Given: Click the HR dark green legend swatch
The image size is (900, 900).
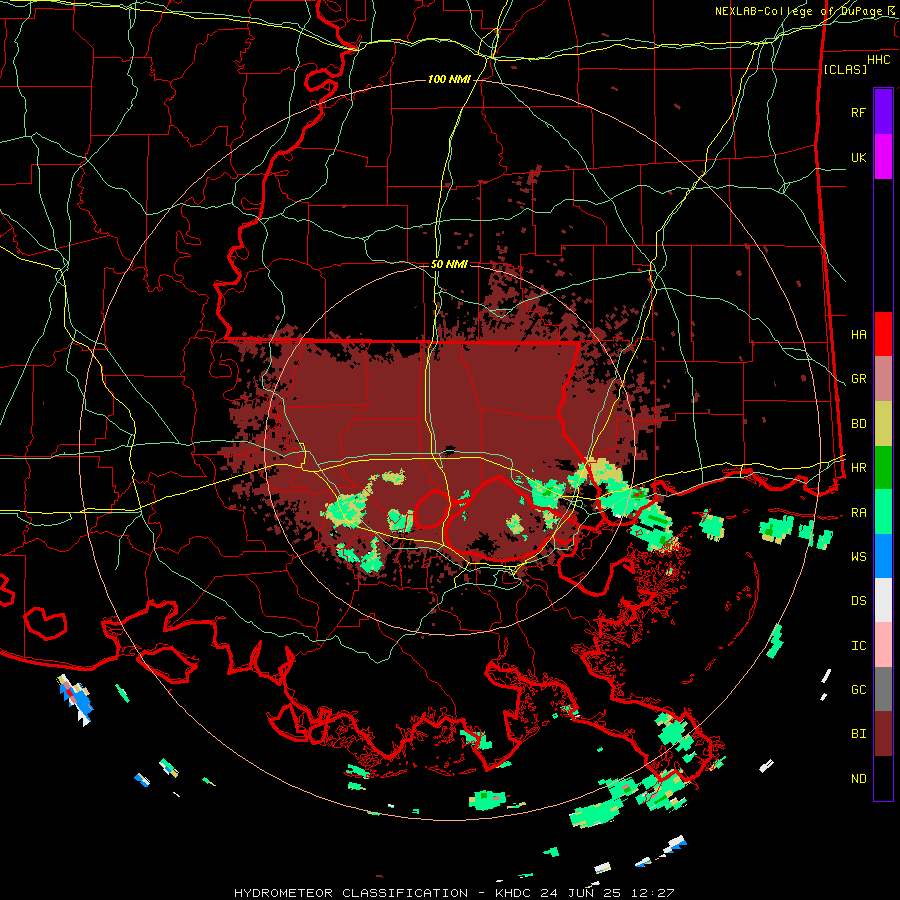Looking at the screenshot, I should (883, 467).
